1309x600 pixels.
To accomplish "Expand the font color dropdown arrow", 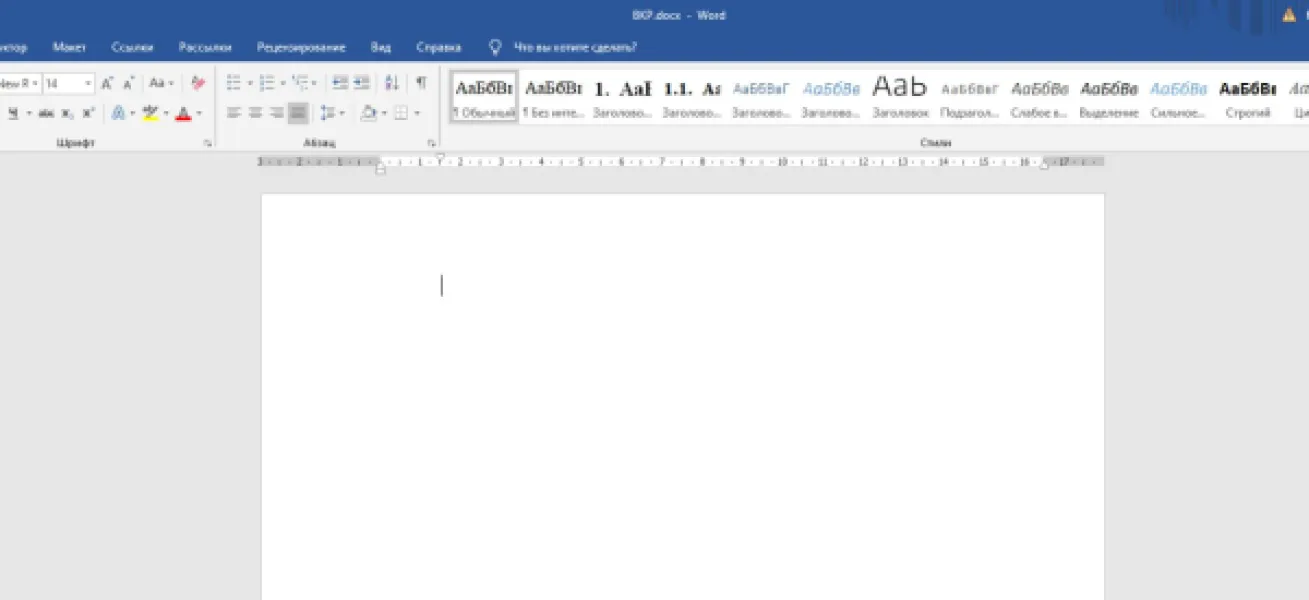I will tap(198, 113).
